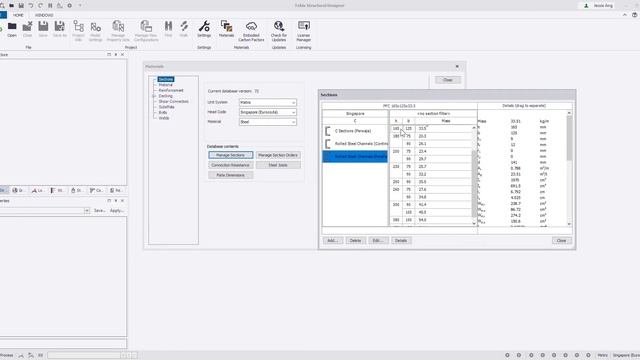Open Model Settings from the ribbon
Screen dimensions: 640x360
[x=96, y=31]
